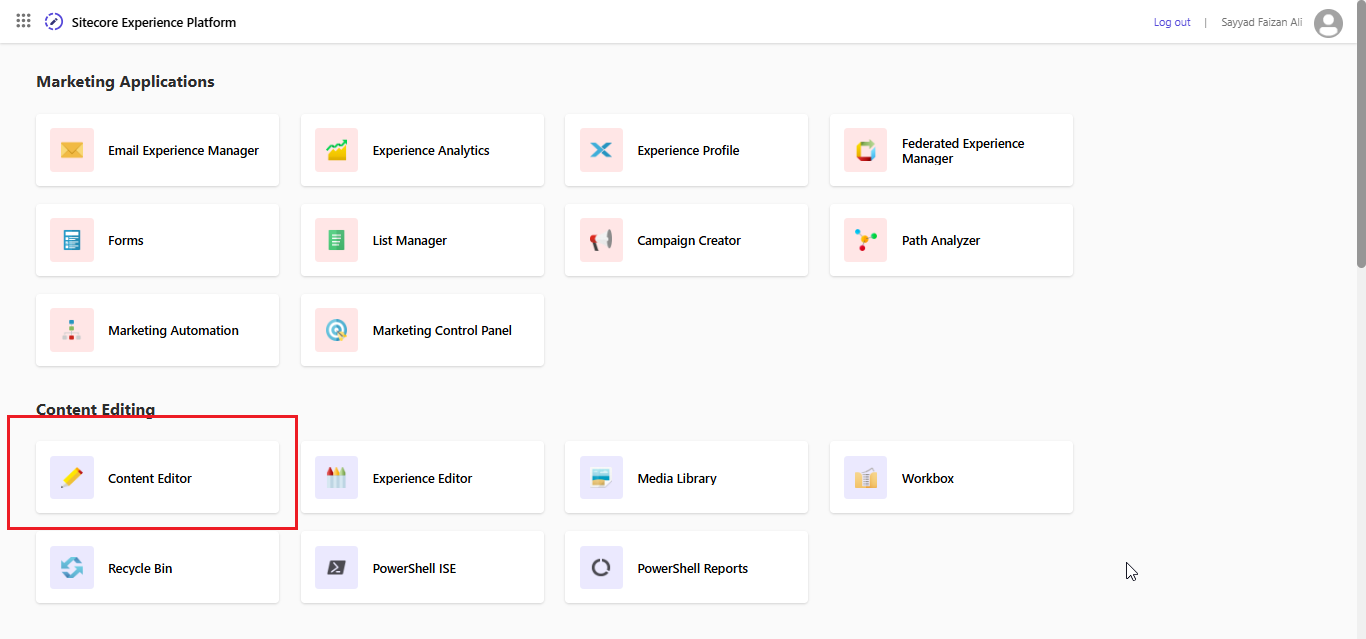Select the username Sayyad Faizan Ali
The height and width of the screenshot is (639, 1366).
(x=1260, y=21)
